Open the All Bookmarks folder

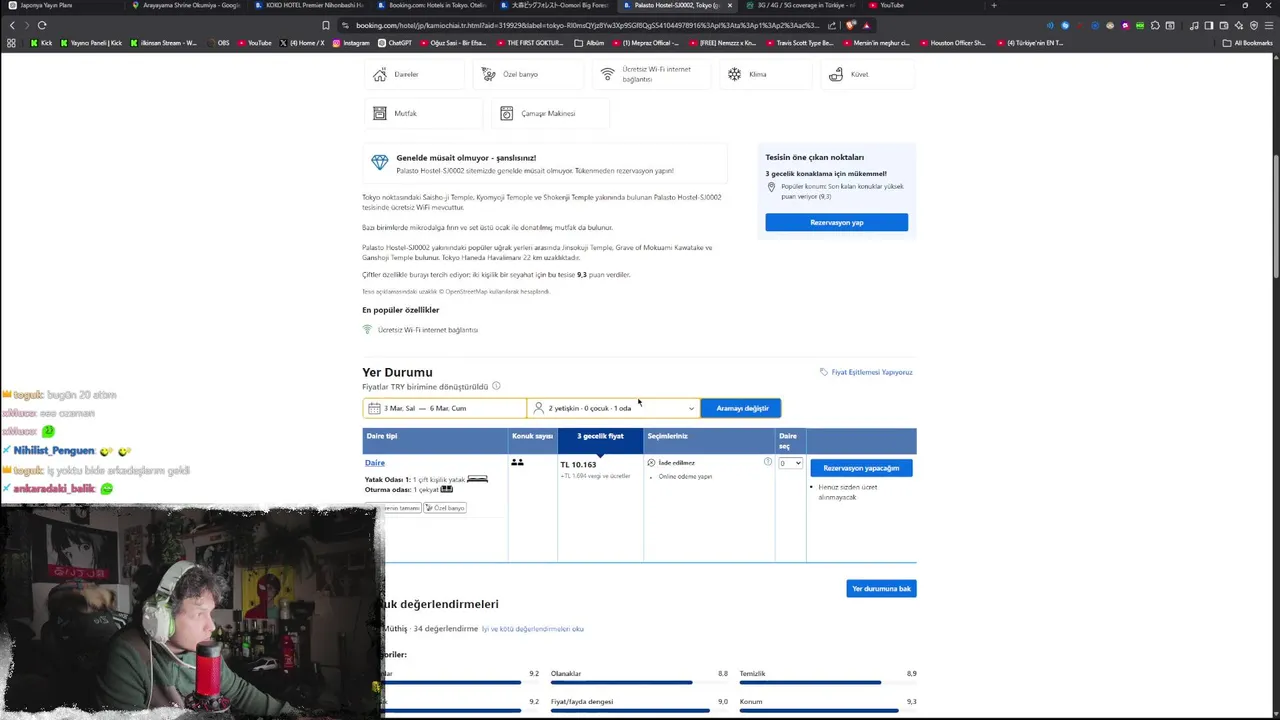click(x=1248, y=43)
